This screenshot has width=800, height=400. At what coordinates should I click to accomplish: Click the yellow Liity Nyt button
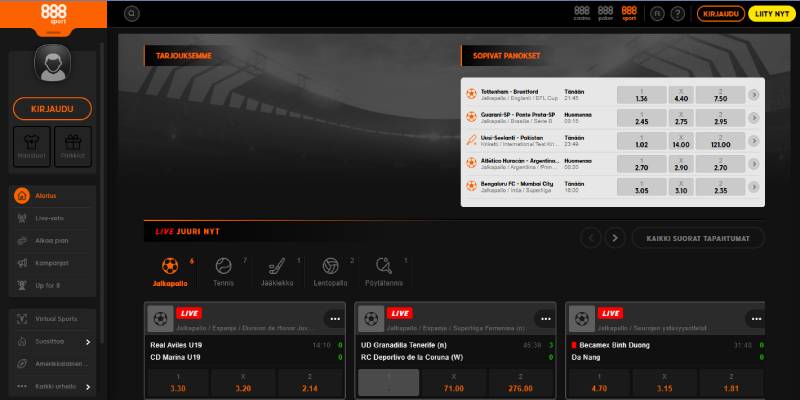pyautogui.click(x=769, y=14)
